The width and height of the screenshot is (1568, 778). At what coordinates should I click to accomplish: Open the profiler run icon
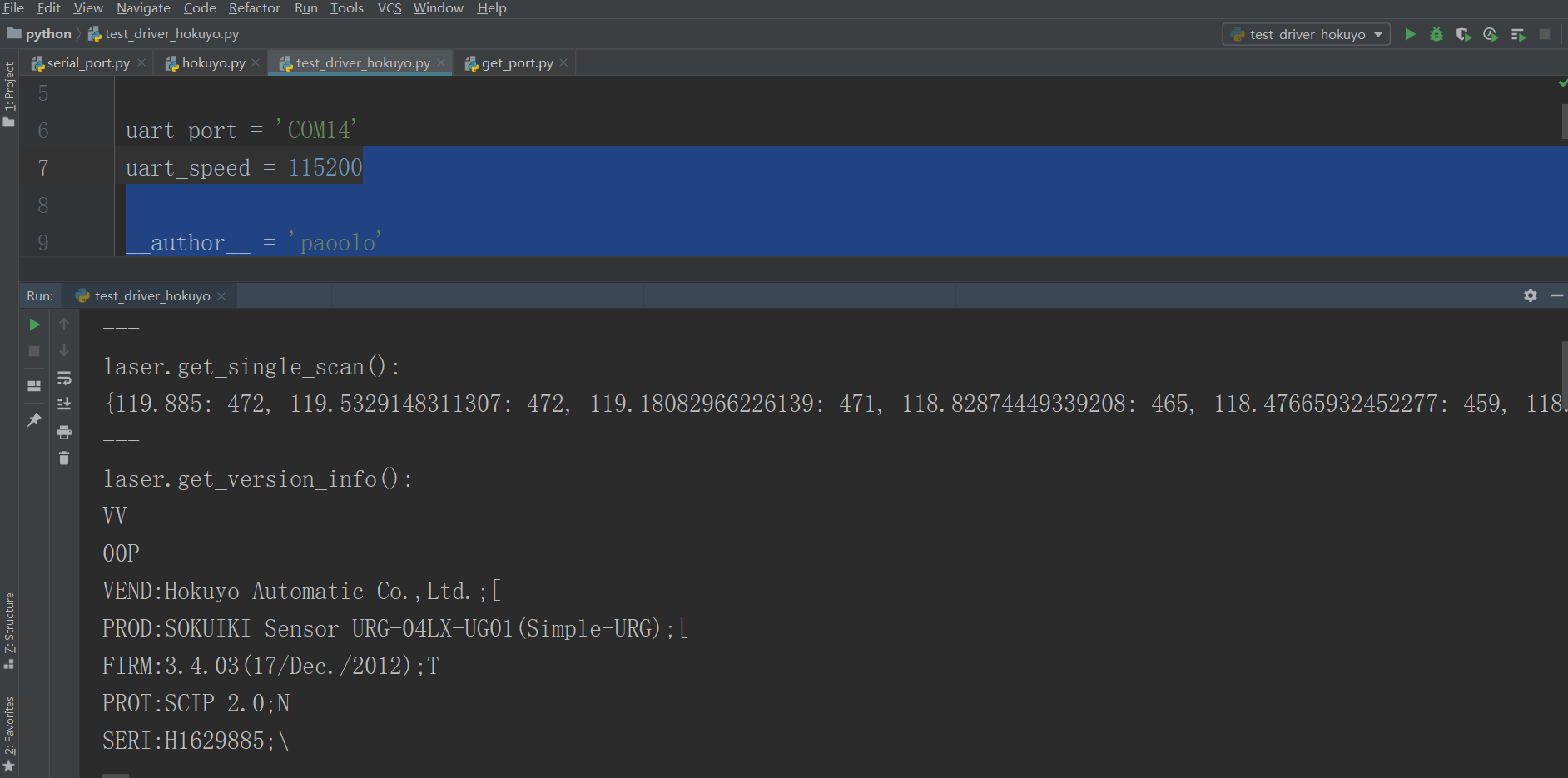click(x=1491, y=34)
